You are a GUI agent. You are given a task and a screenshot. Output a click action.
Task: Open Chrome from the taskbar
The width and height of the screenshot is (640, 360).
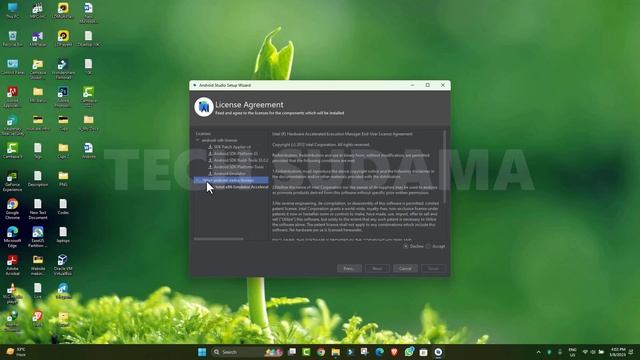321,352
